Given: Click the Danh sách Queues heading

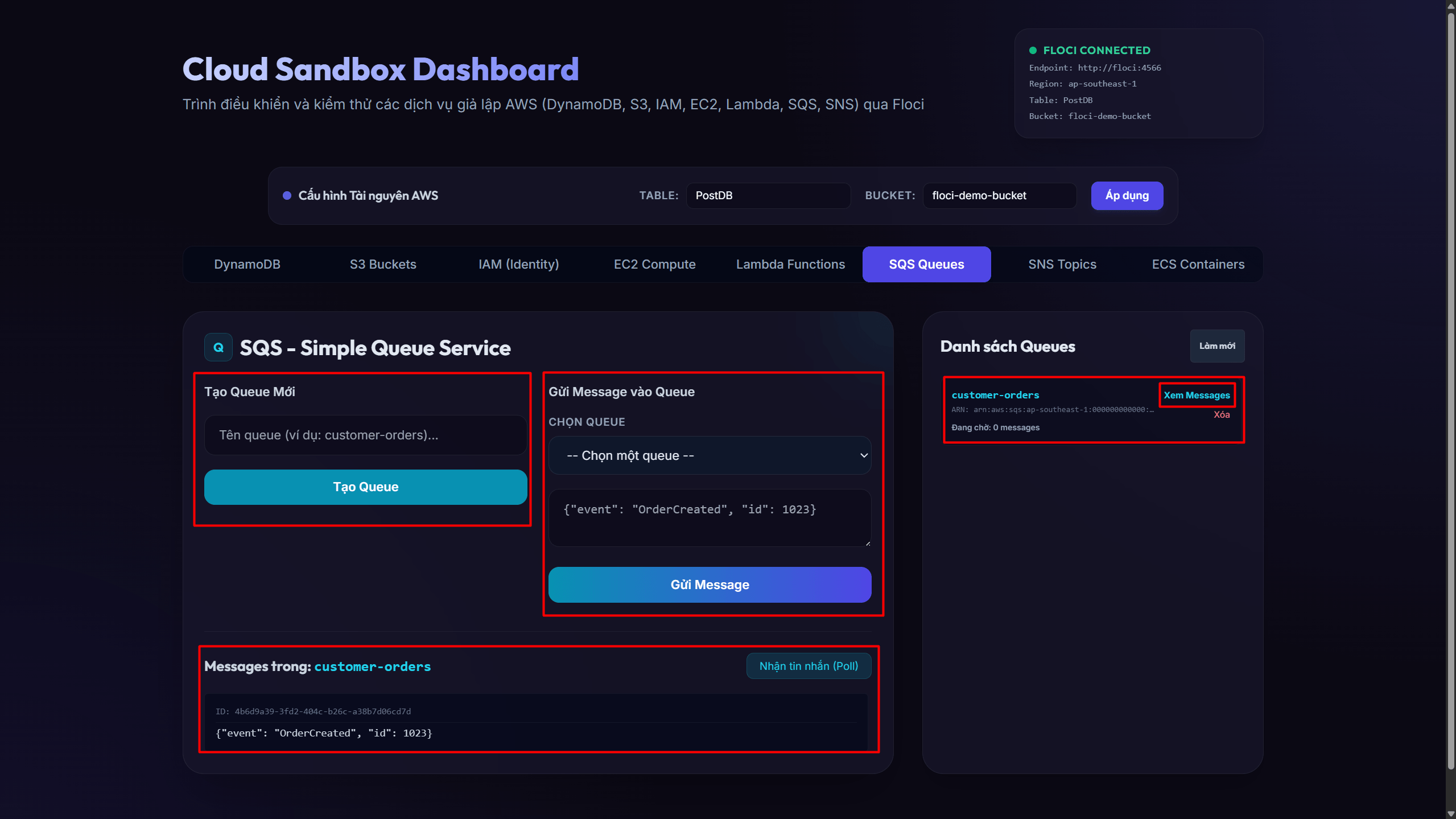Looking at the screenshot, I should [1007, 347].
